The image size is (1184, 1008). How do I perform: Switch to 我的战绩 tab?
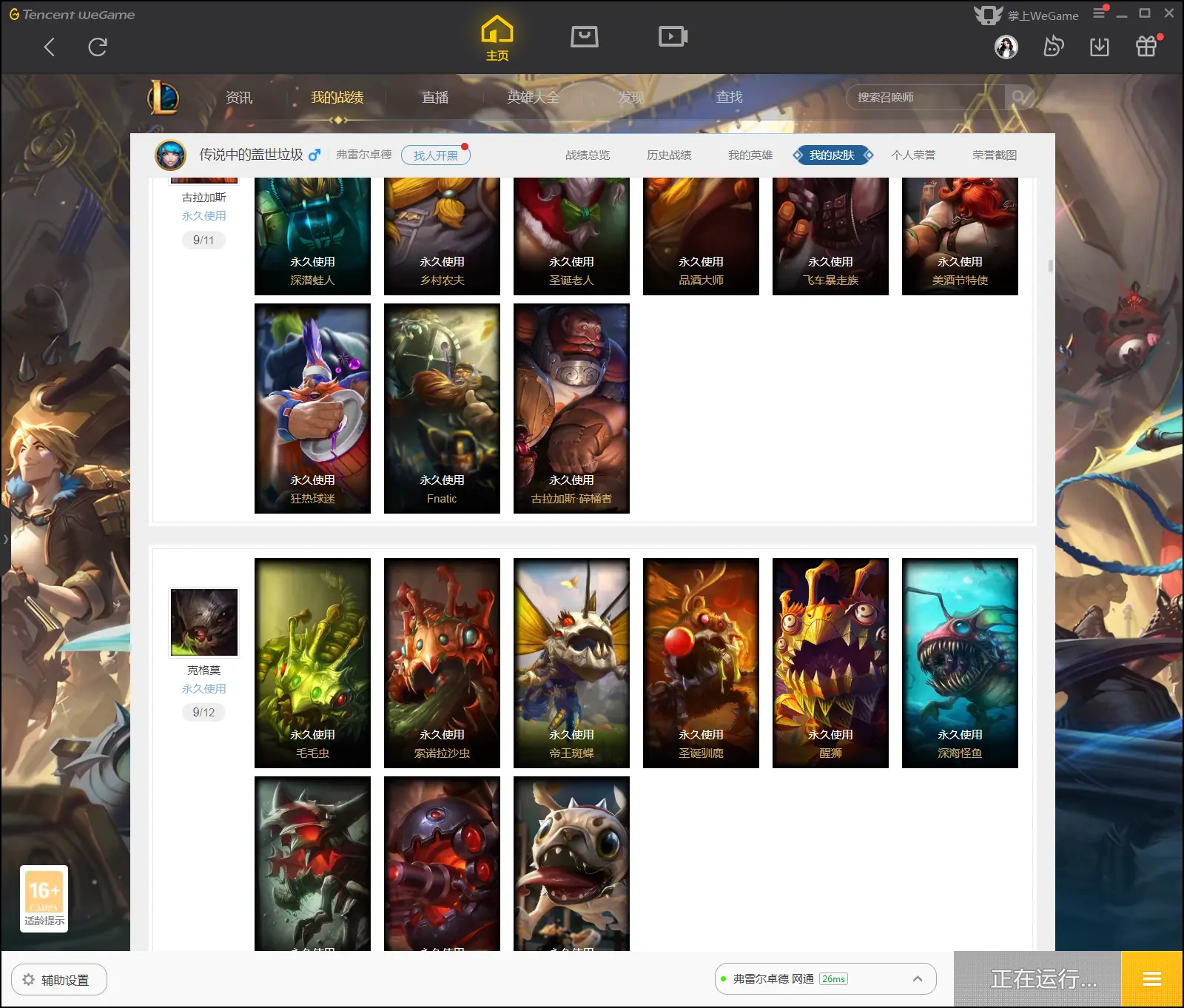pyautogui.click(x=337, y=97)
